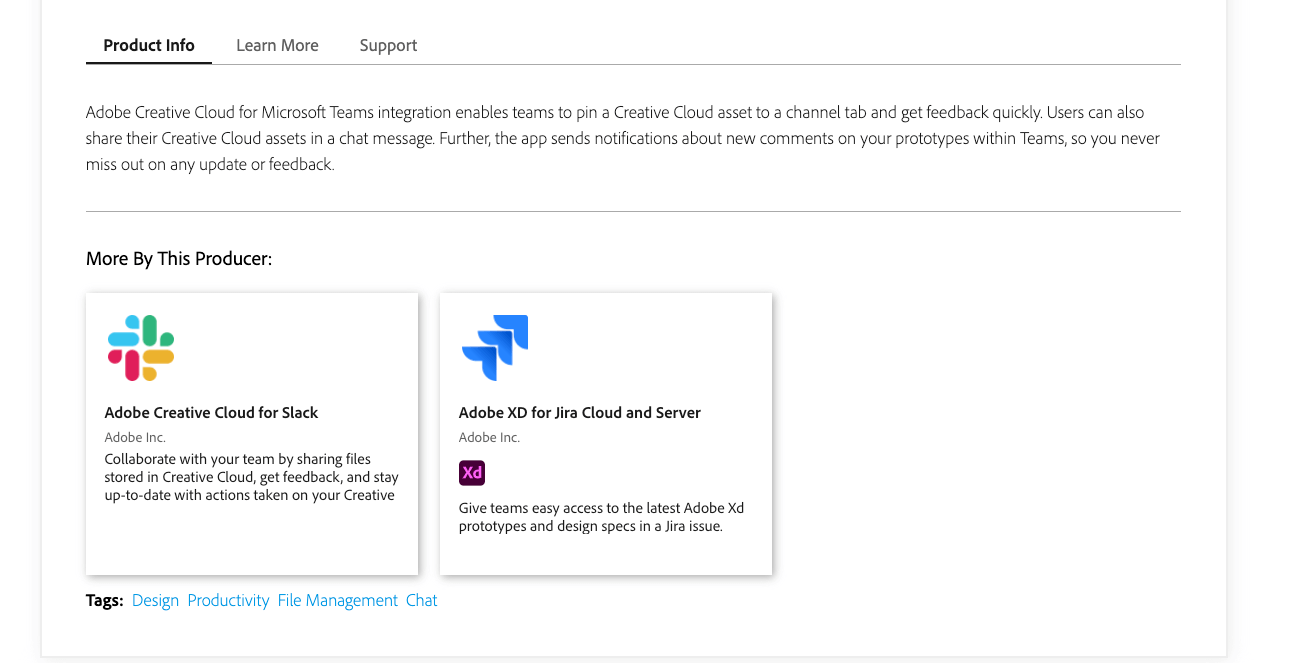Image resolution: width=1291 pixels, height=663 pixels.
Task: Click the Microsoft Teams integration description paragraph
Action: point(622,138)
